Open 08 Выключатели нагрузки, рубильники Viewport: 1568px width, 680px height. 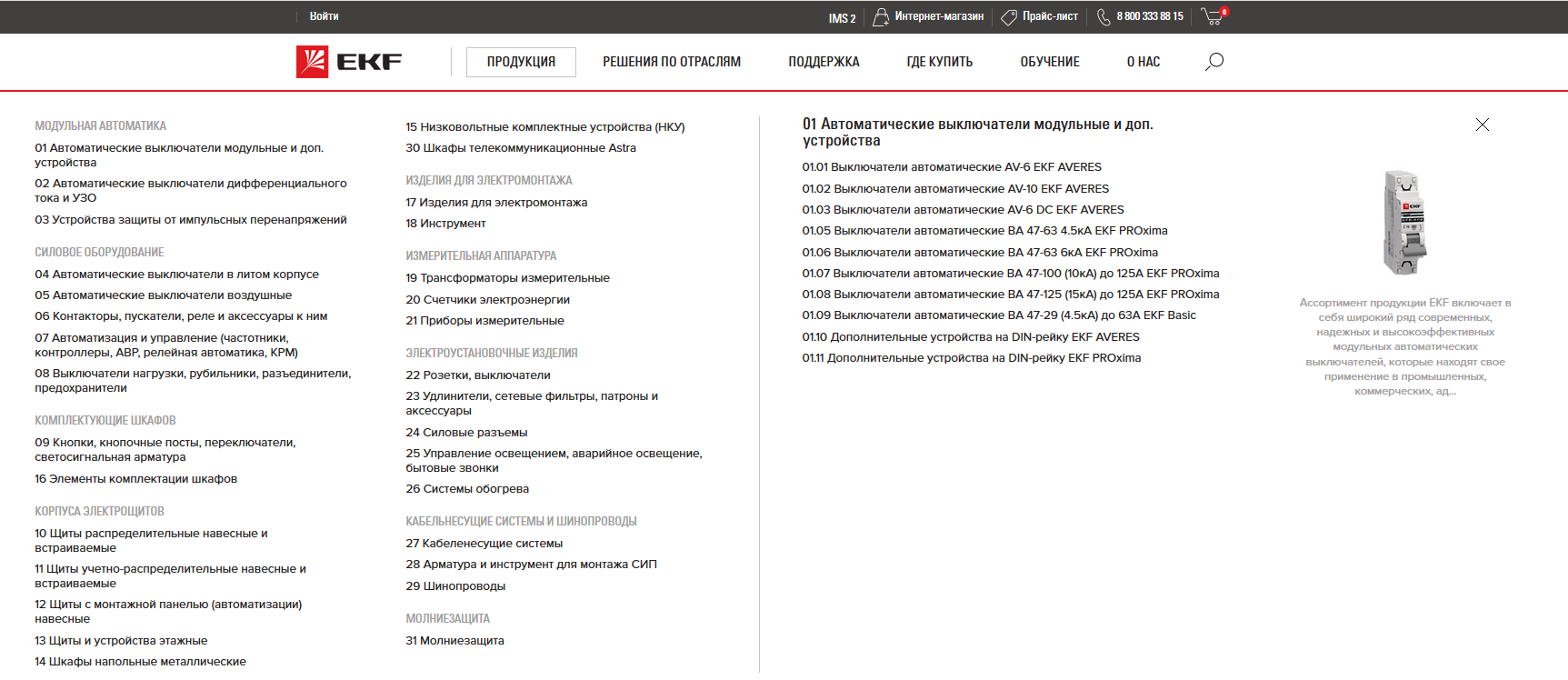click(193, 381)
